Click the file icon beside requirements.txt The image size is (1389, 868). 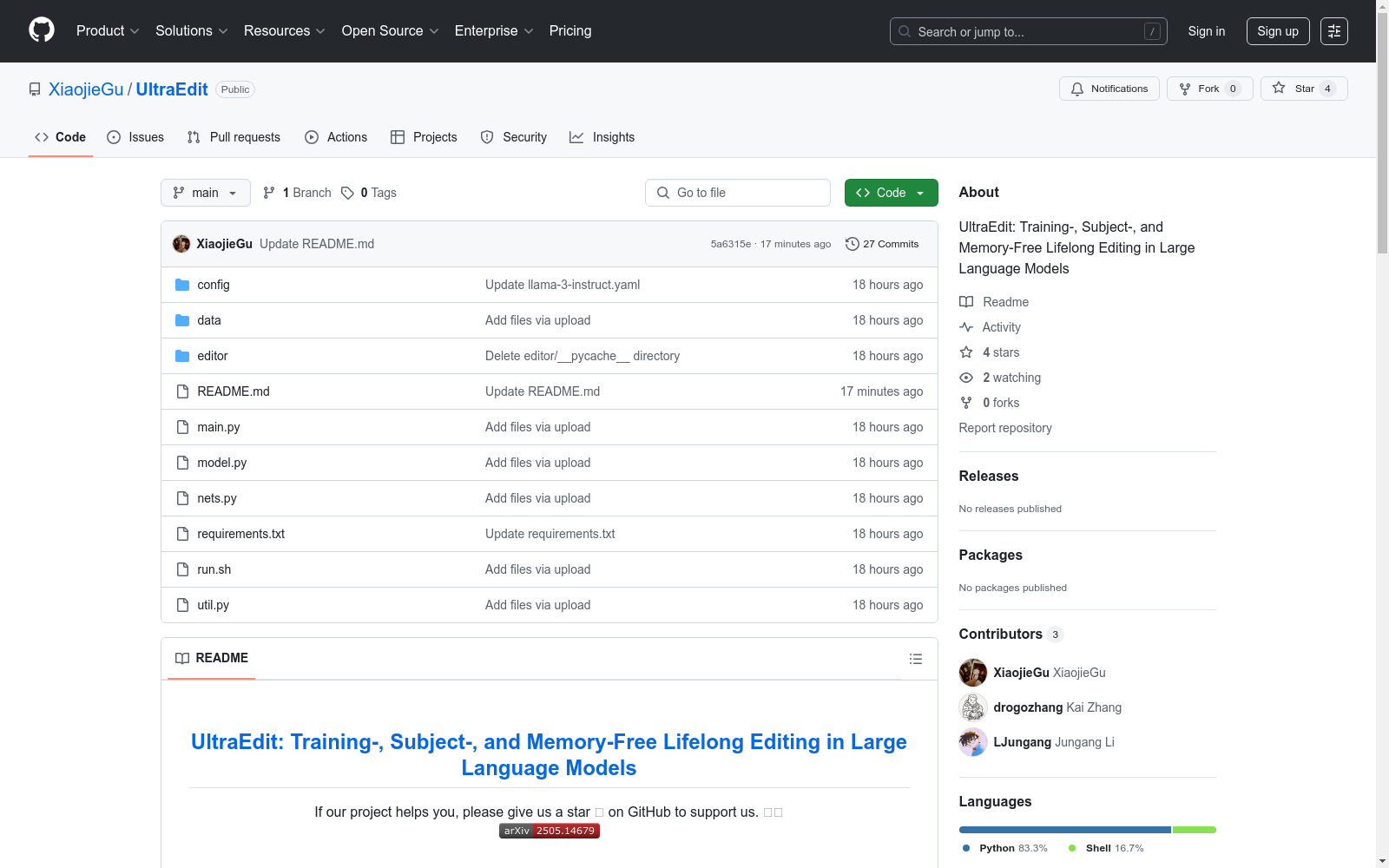182,534
